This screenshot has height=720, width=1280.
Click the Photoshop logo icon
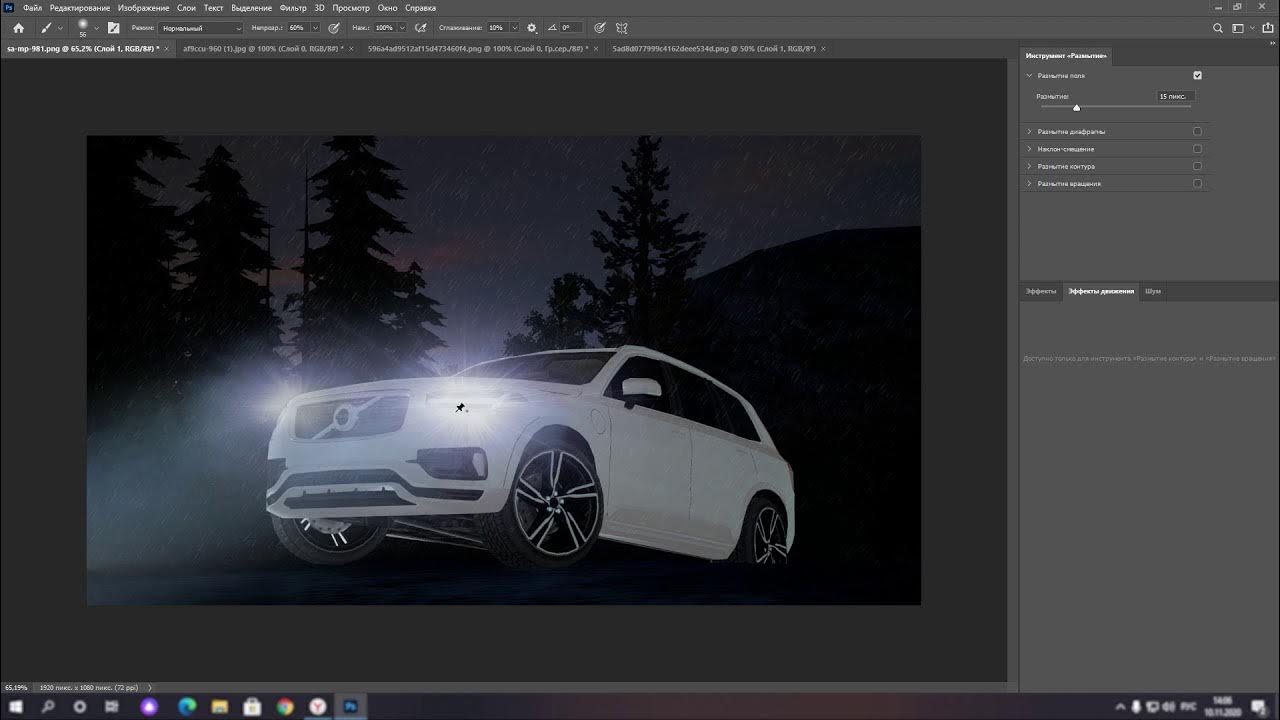point(8,7)
